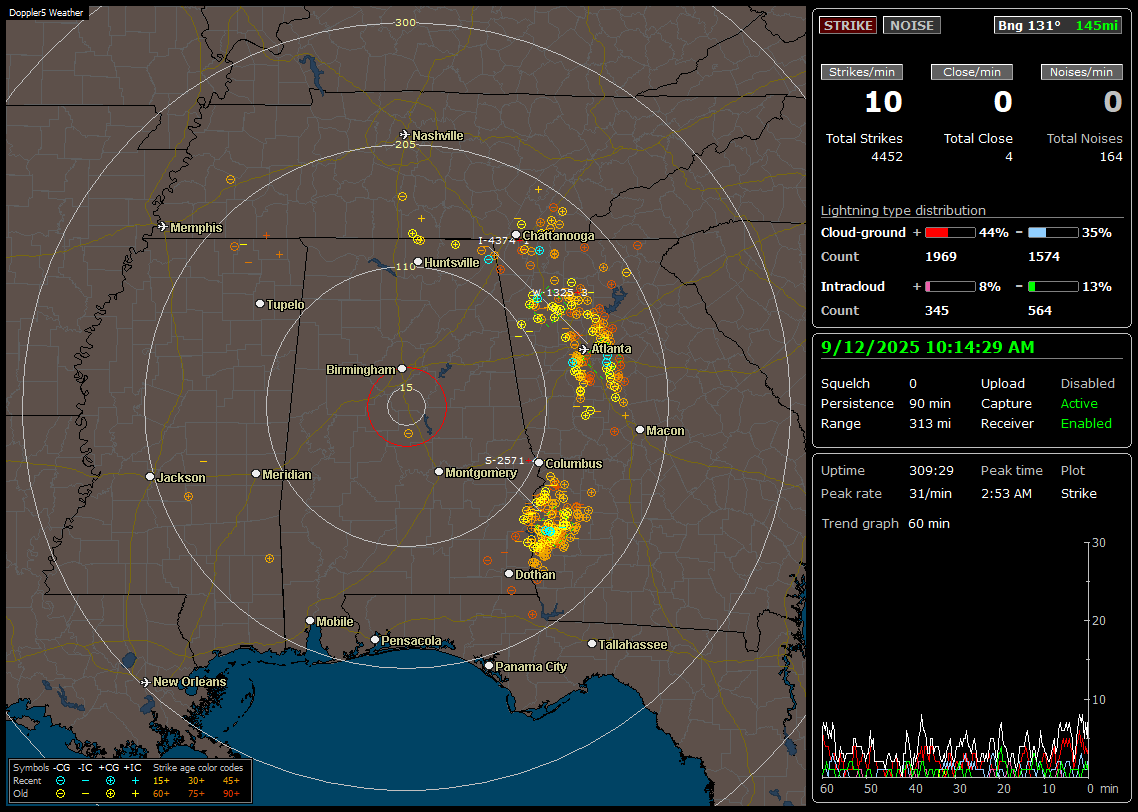This screenshot has width=1138, height=812.
Task: Click the Persistence value 90 min
Action: [930, 403]
